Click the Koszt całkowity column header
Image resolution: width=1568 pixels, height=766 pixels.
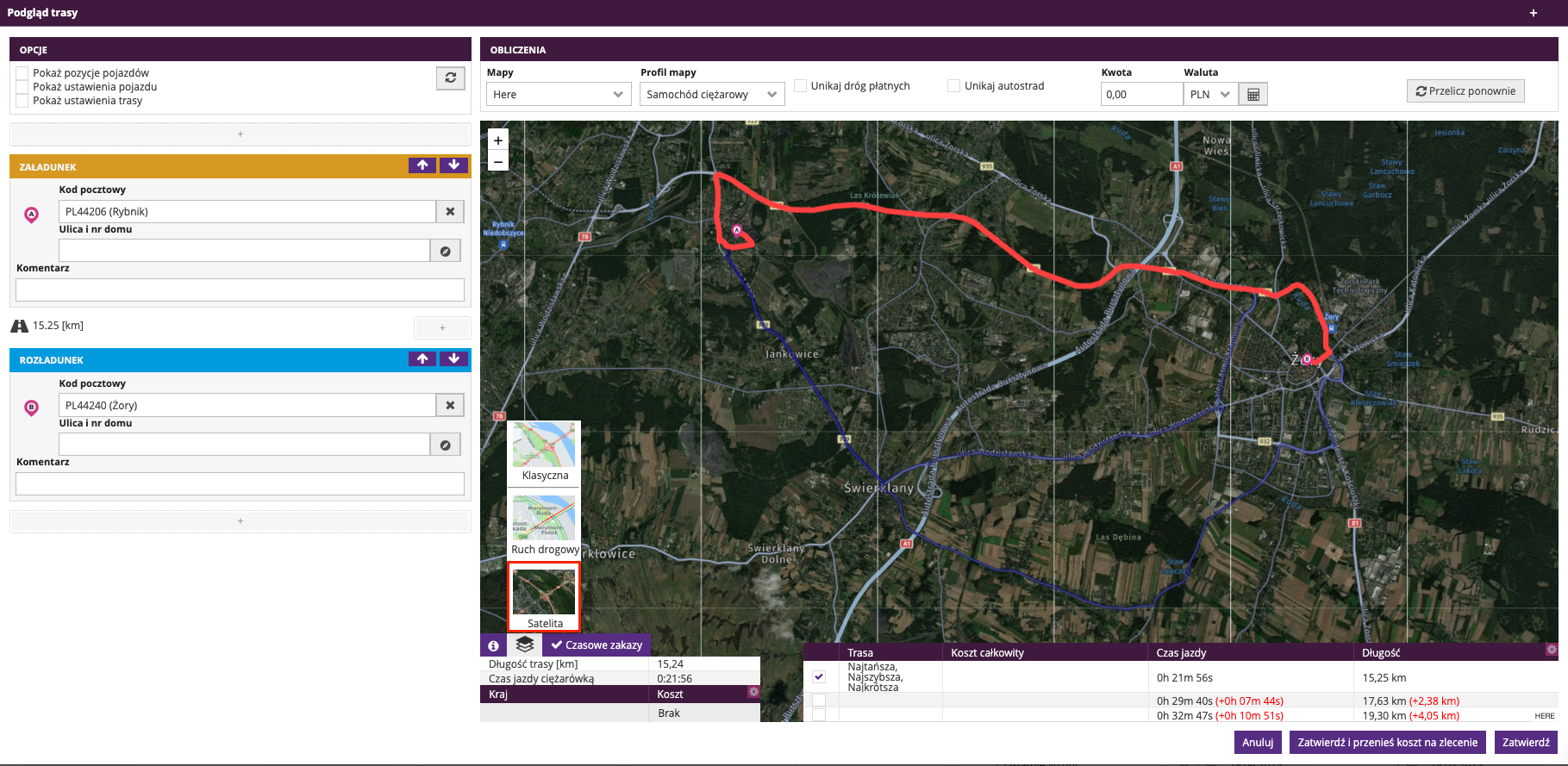(1045, 652)
